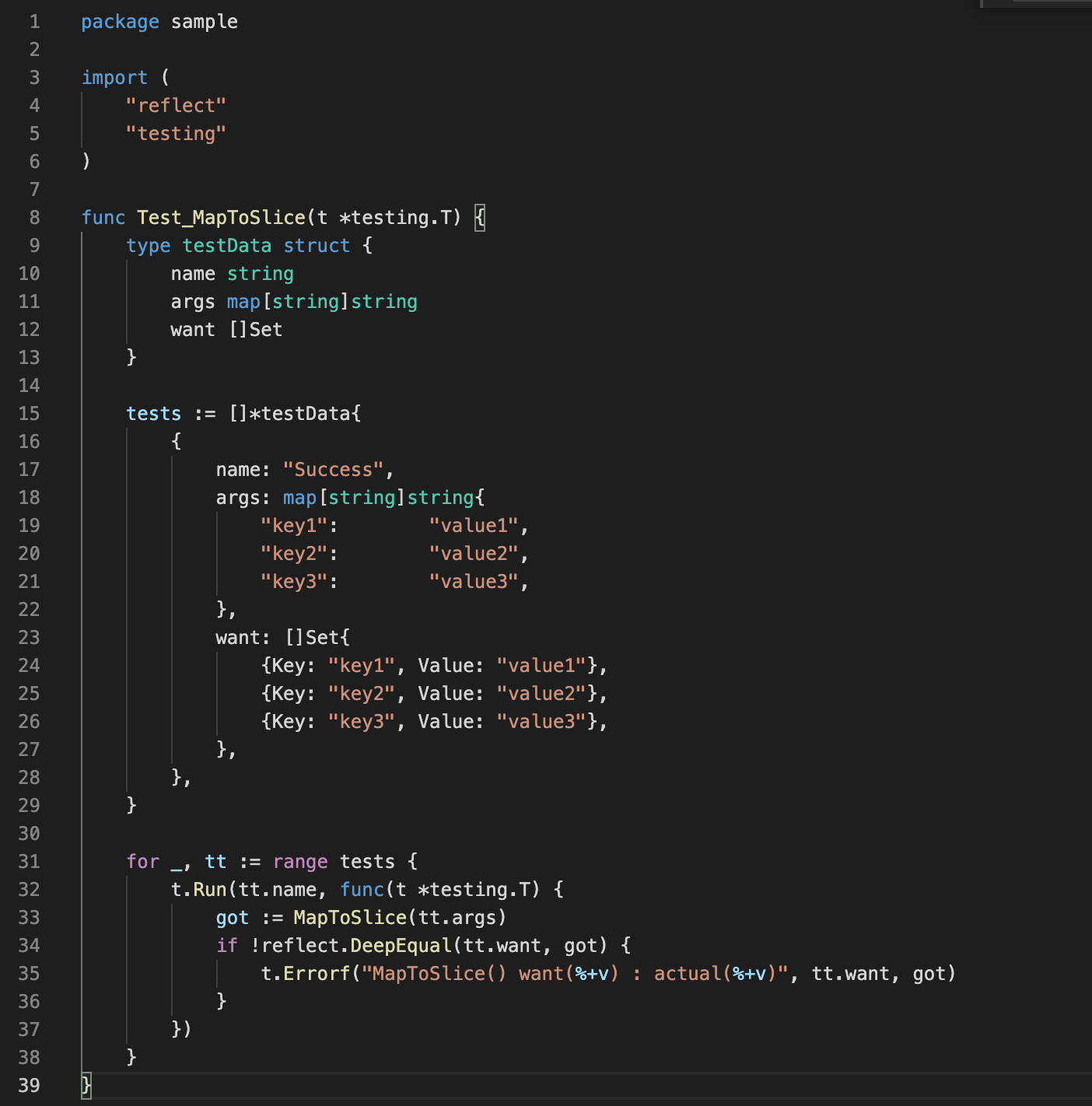This screenshot has width=1092, height=1106.
Task: Click the 'name' field on line 10
Action: coord(193,274)
